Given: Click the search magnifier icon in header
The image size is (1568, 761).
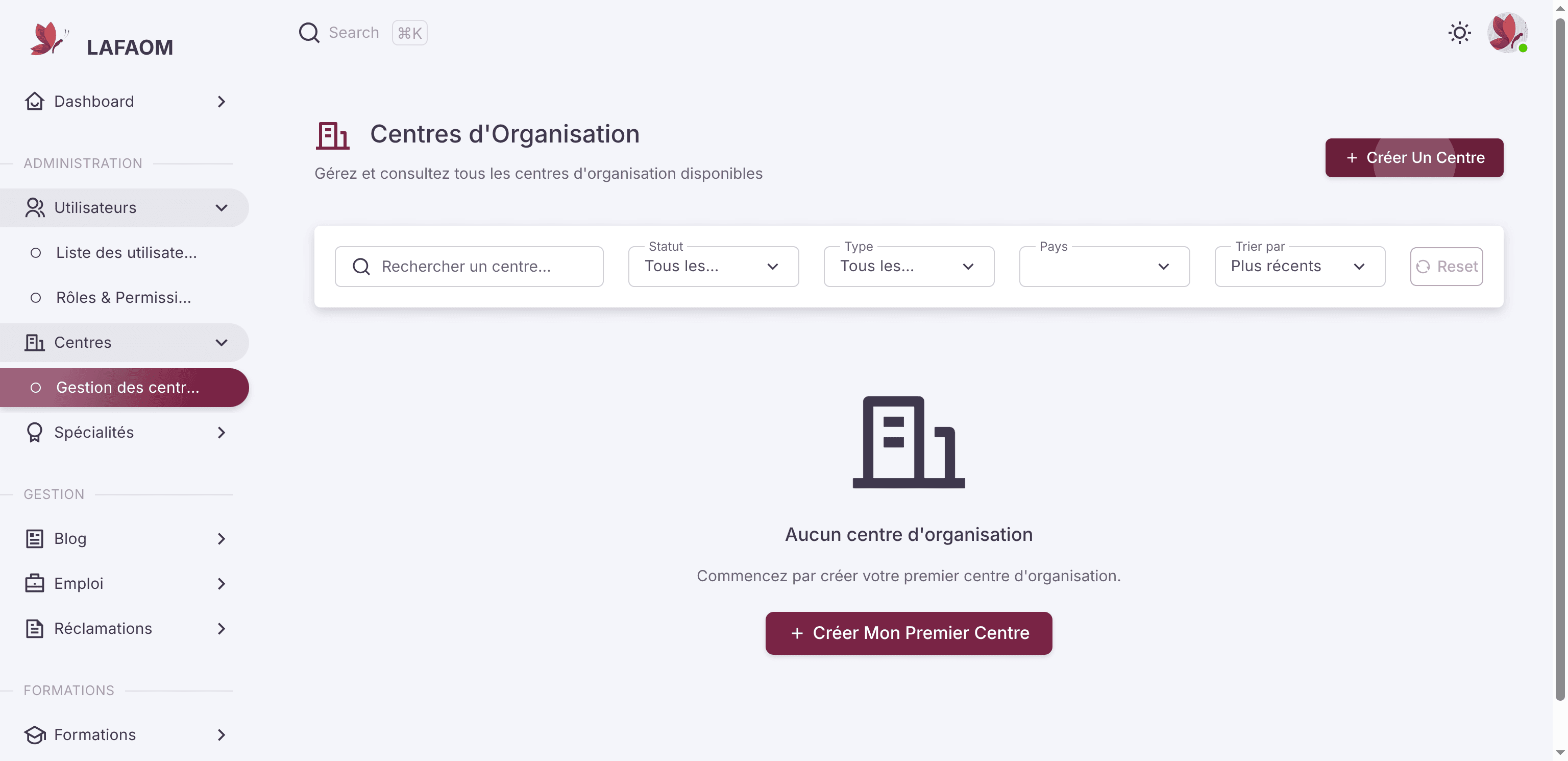Looking at the screenshot, I should pos(309,33).
